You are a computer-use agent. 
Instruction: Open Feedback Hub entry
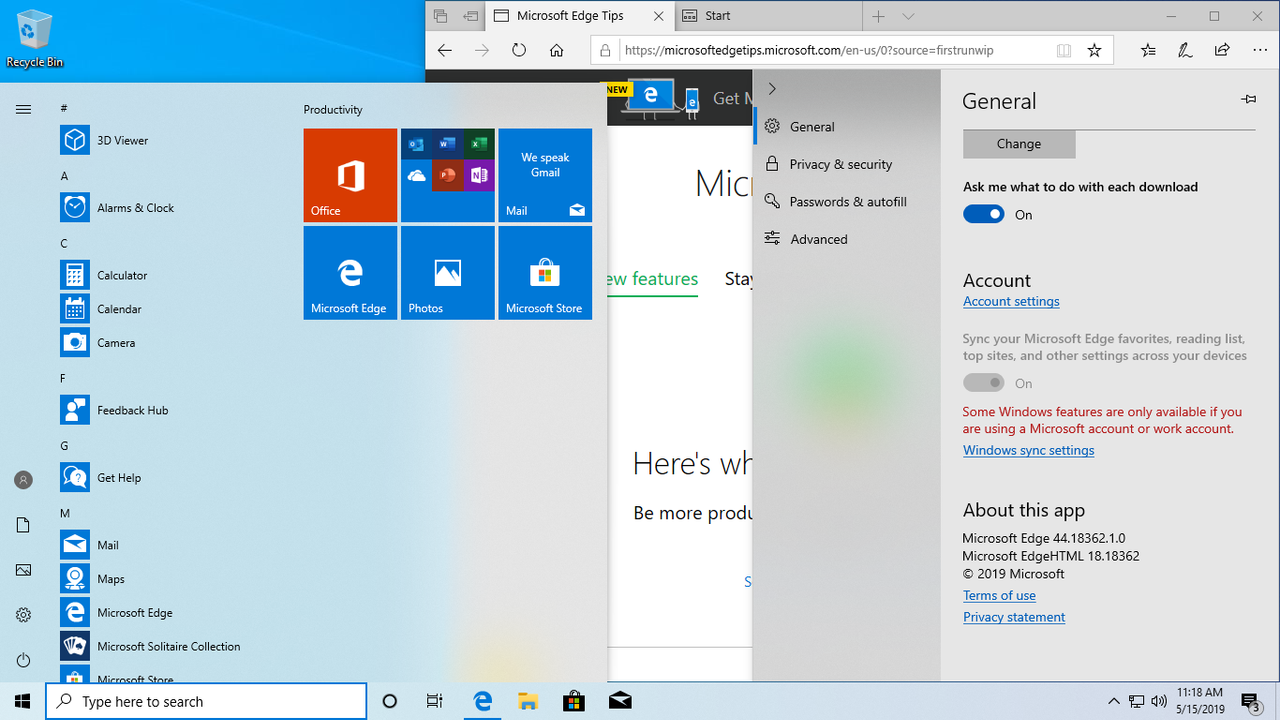[150, 410]
